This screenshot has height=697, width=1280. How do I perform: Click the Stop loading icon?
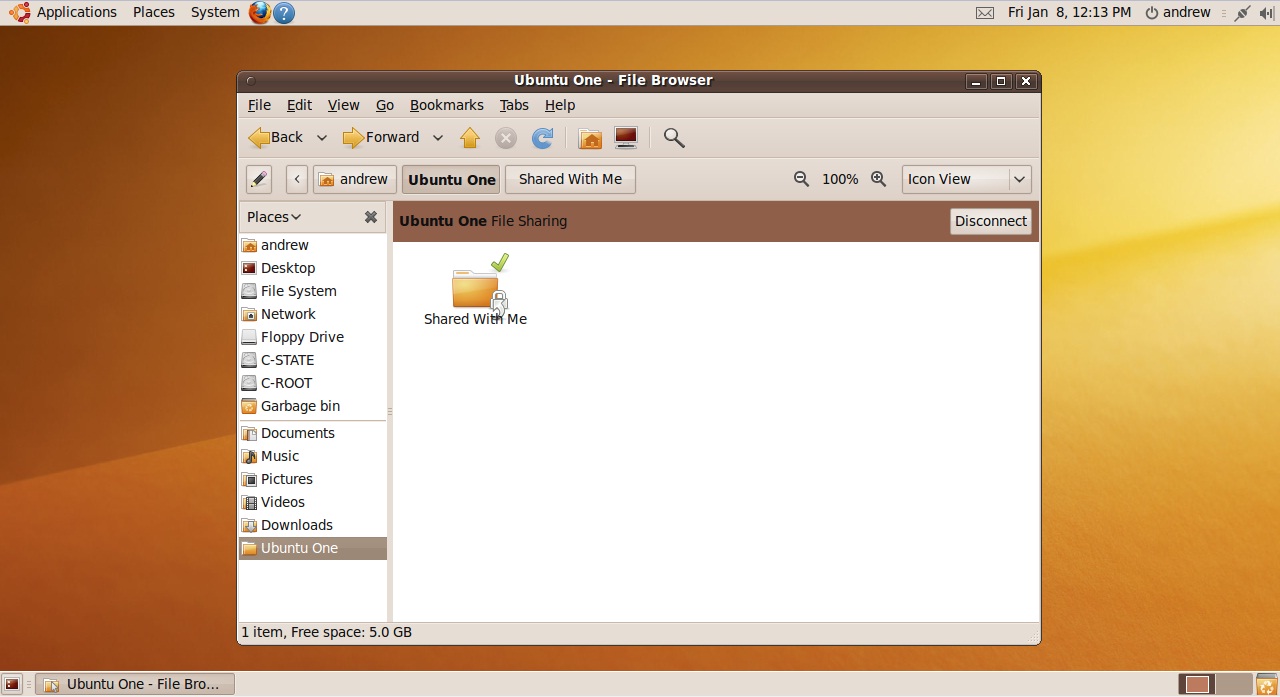[506, 138]
